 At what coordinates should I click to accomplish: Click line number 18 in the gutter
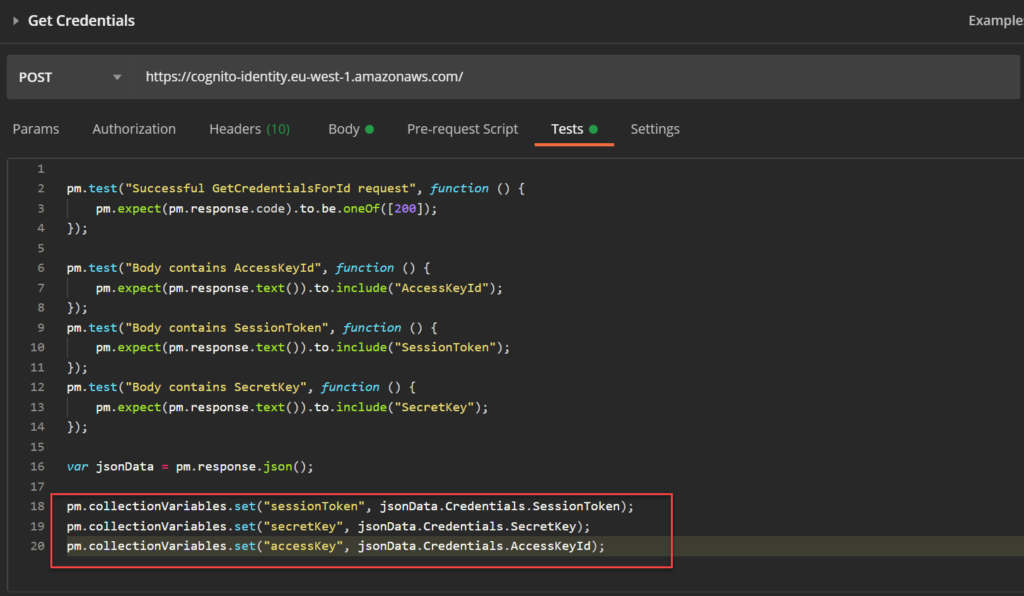[38, 506]
